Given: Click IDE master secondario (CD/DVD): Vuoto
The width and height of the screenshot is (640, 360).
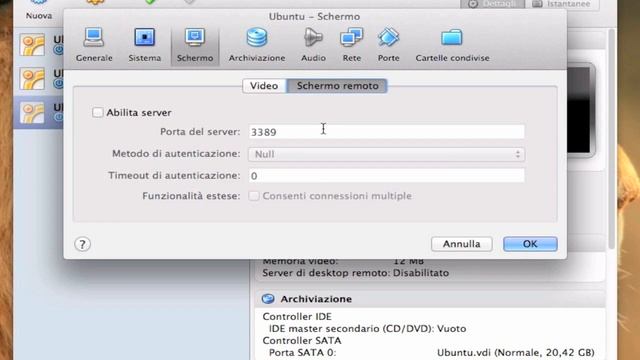Looking at the screenshot, I should (x=367, y=329).
